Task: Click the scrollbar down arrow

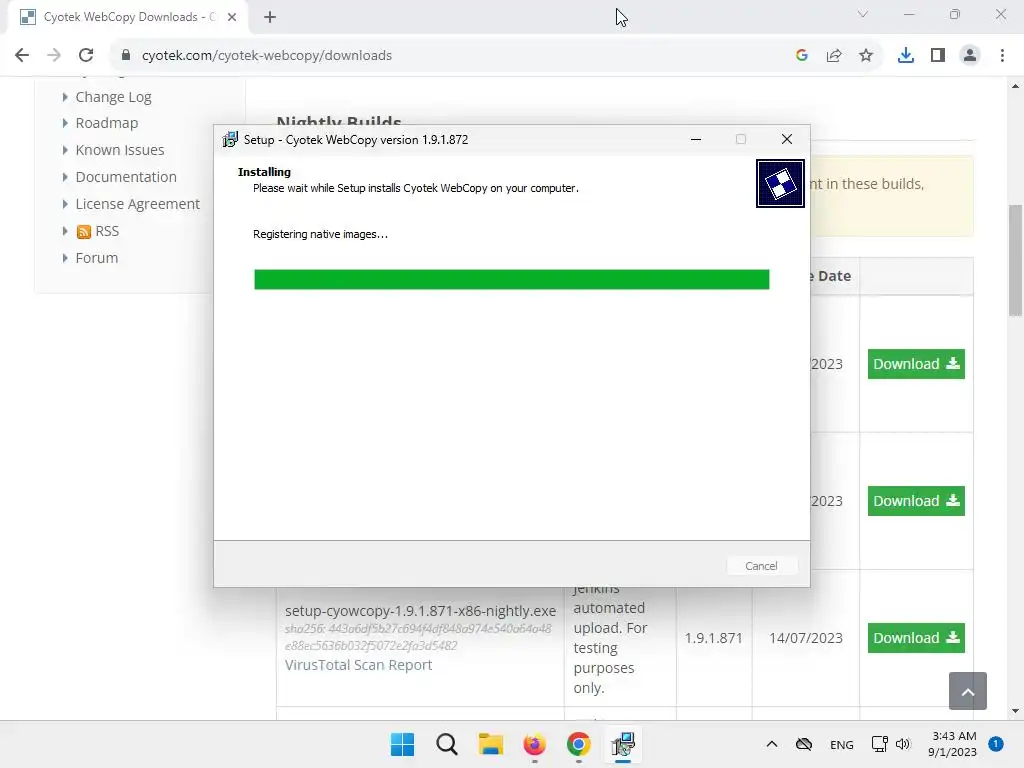Action: pyautogui.click(x=1015, y=711)
